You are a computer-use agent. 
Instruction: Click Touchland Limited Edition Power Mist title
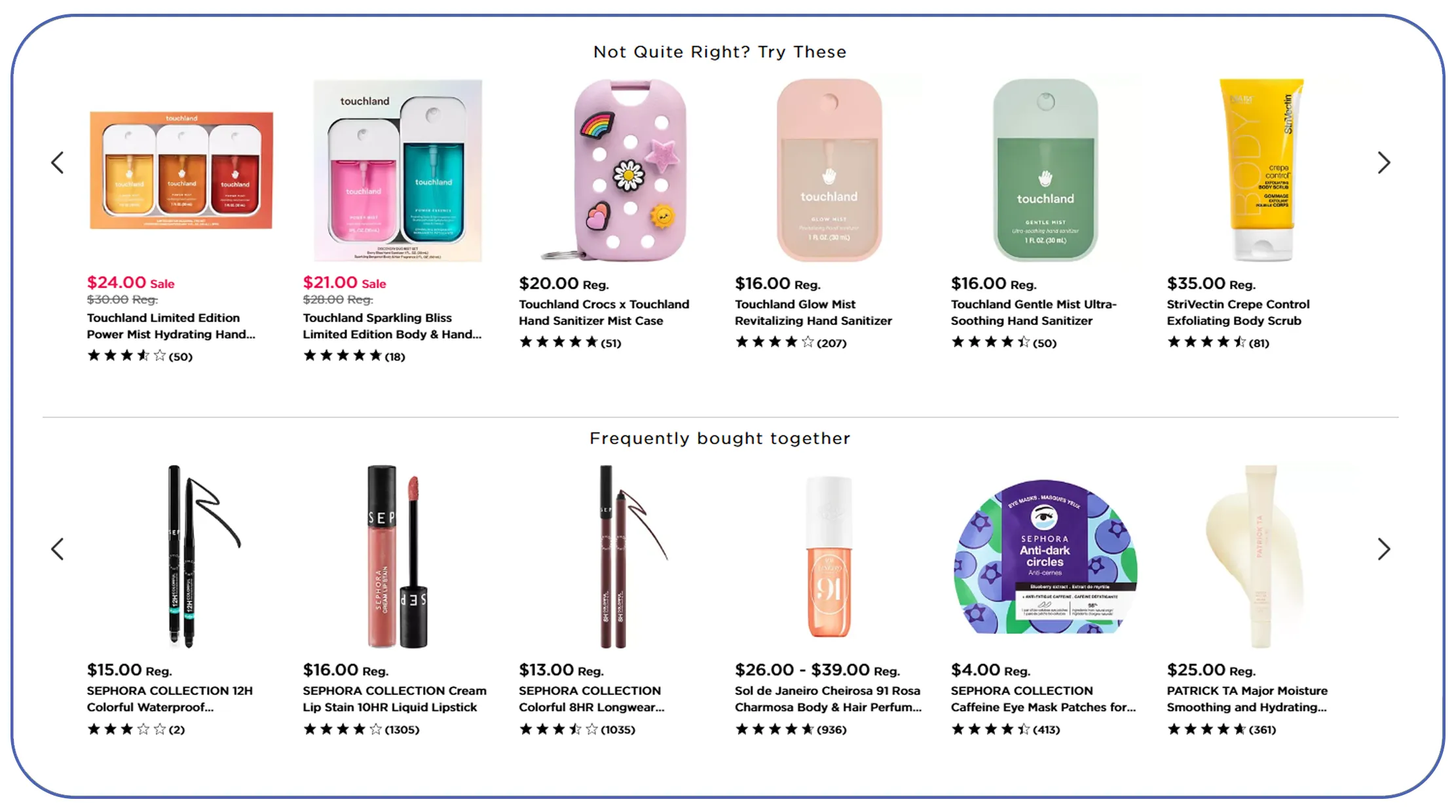click(x=171, y=326)
